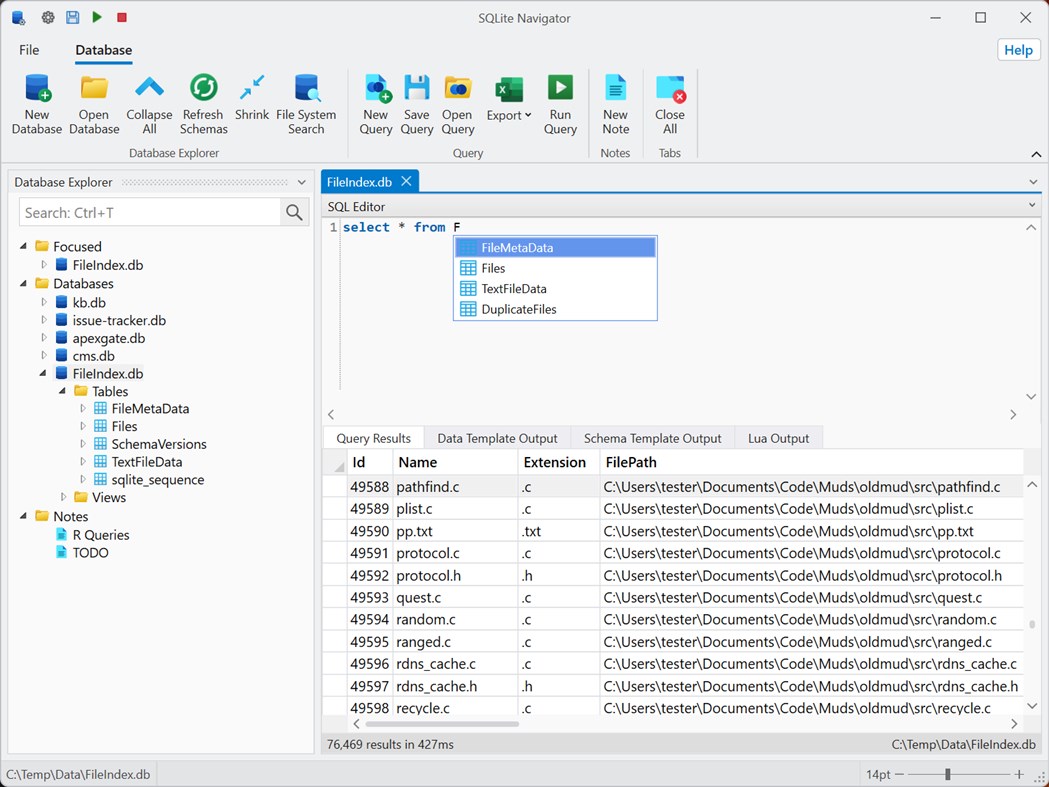Click the zoom-in plus button
1049x787 pixels.
pyautogui.click(x=1019, y=774)
